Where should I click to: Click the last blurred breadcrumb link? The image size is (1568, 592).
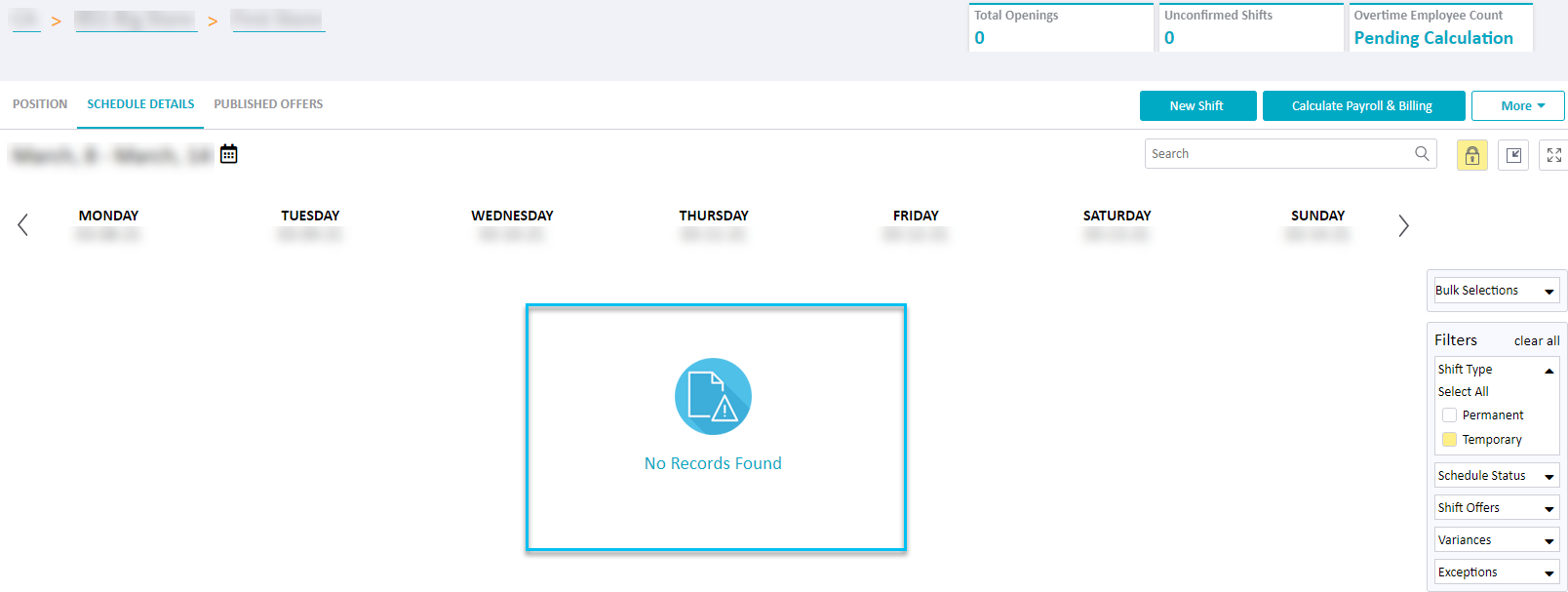pyautogui.click(x=278, y=20)
